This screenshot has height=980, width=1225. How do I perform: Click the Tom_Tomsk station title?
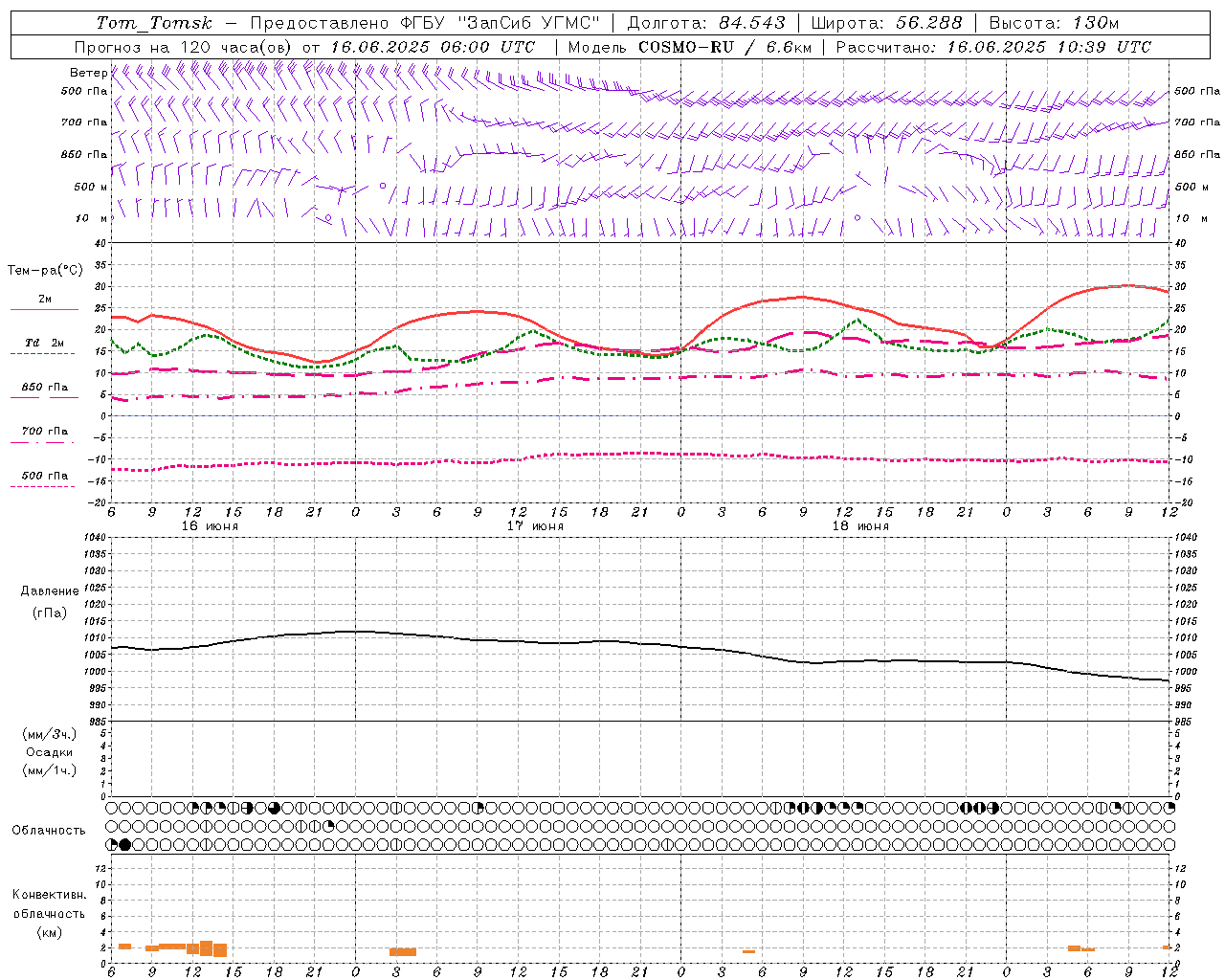[x=153, y=23]
